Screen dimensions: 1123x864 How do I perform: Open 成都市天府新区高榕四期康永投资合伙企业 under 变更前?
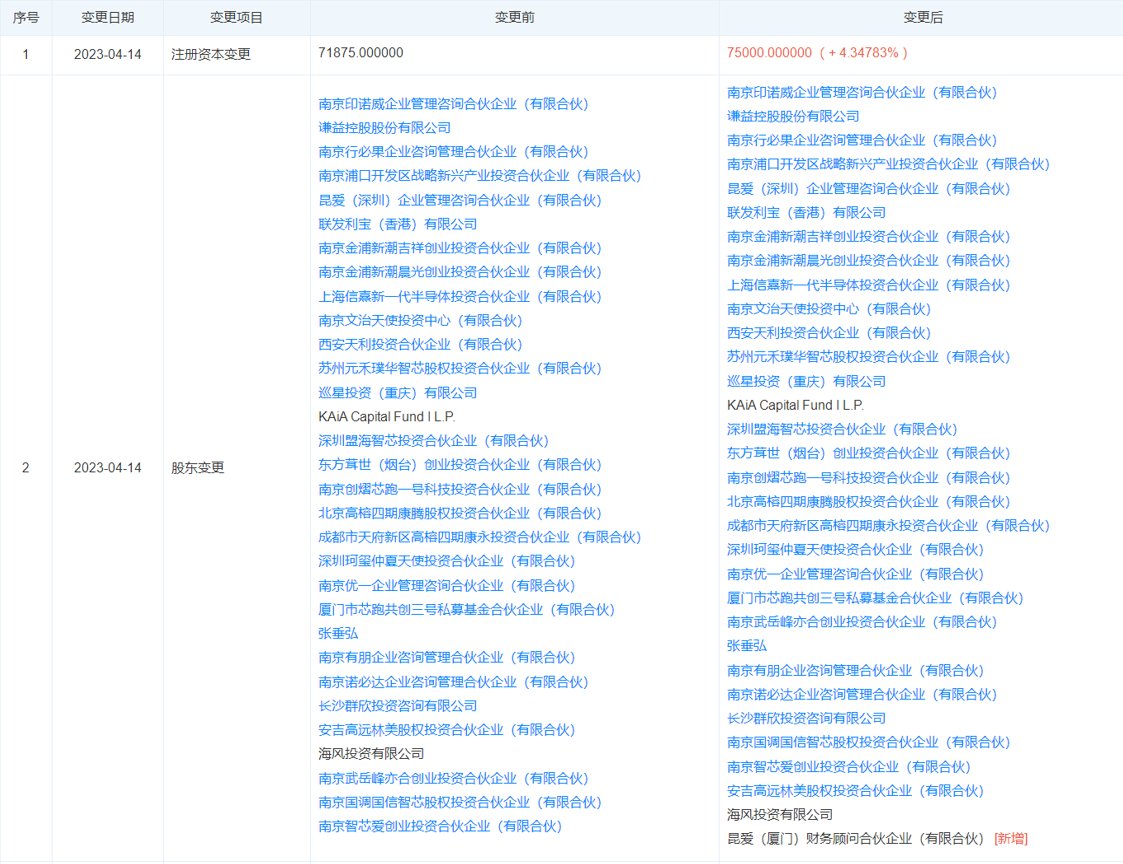(x=480, y=537)
